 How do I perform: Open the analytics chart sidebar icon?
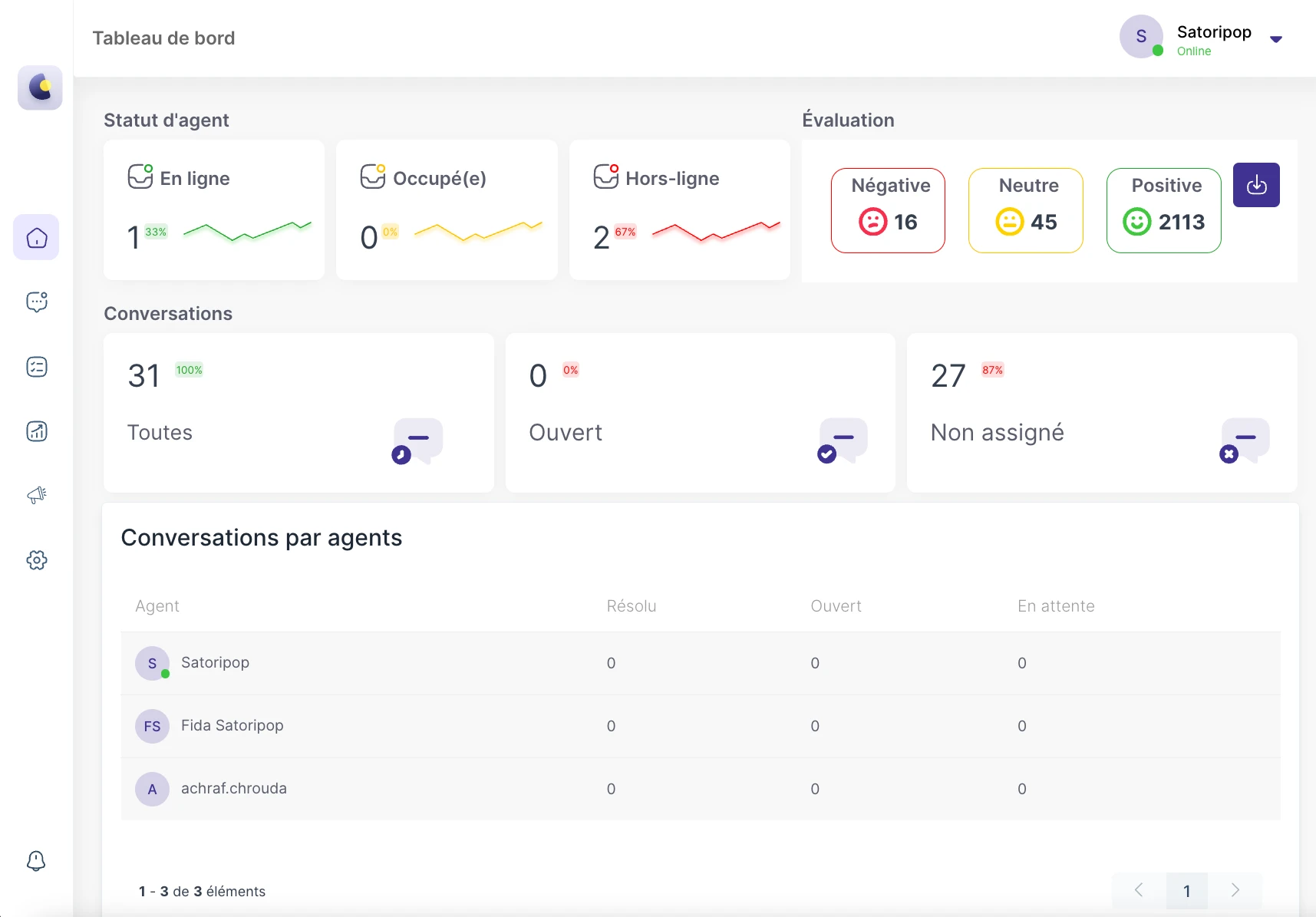[36, 431]
